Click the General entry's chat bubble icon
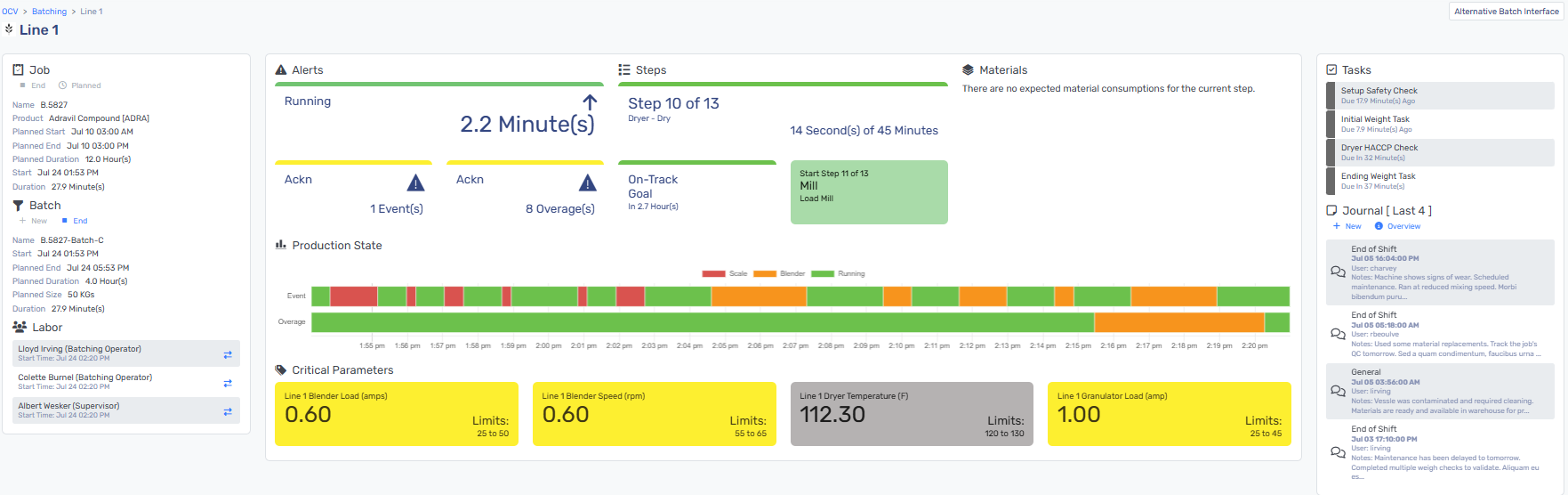This screenshot has width=1568, height=495. click(1338, 391)
